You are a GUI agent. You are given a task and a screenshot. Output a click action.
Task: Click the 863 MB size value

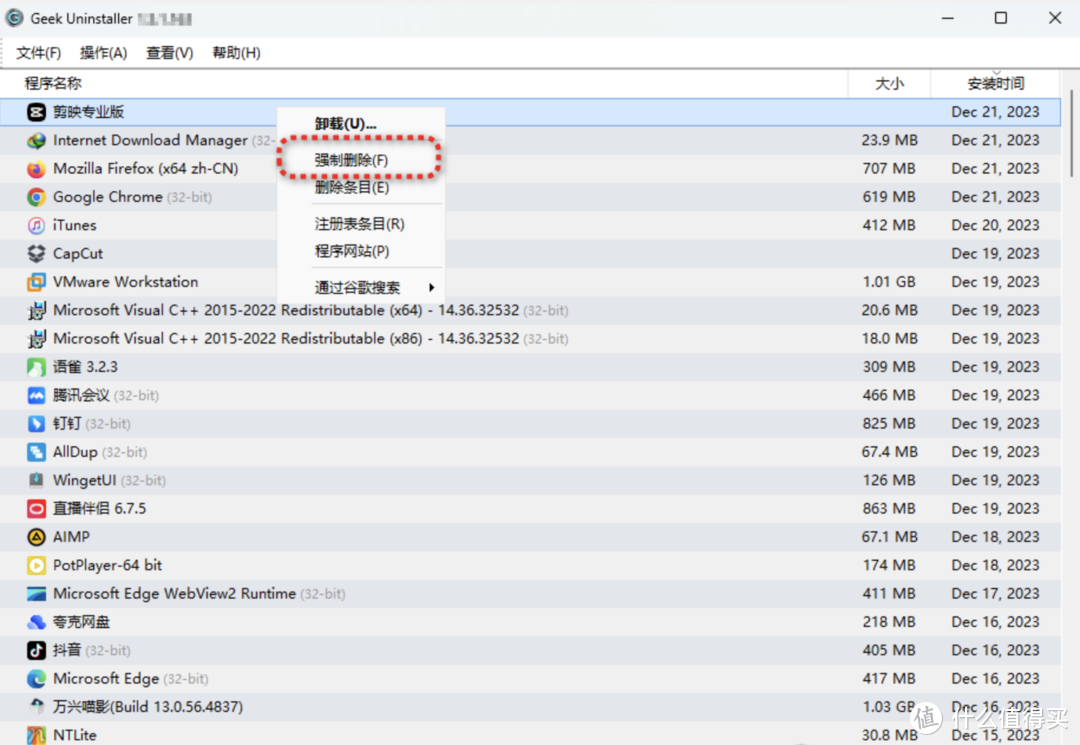[889, 509]
